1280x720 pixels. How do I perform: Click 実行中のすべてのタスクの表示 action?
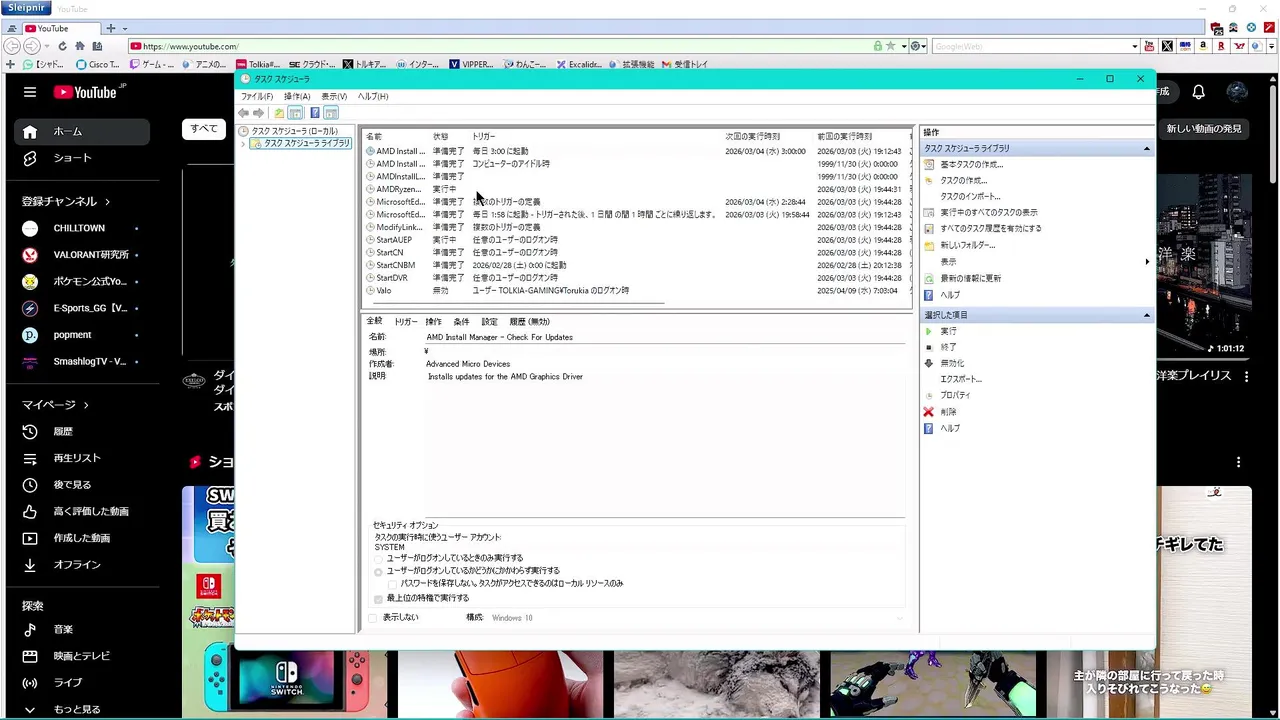[x=988, y=212]
